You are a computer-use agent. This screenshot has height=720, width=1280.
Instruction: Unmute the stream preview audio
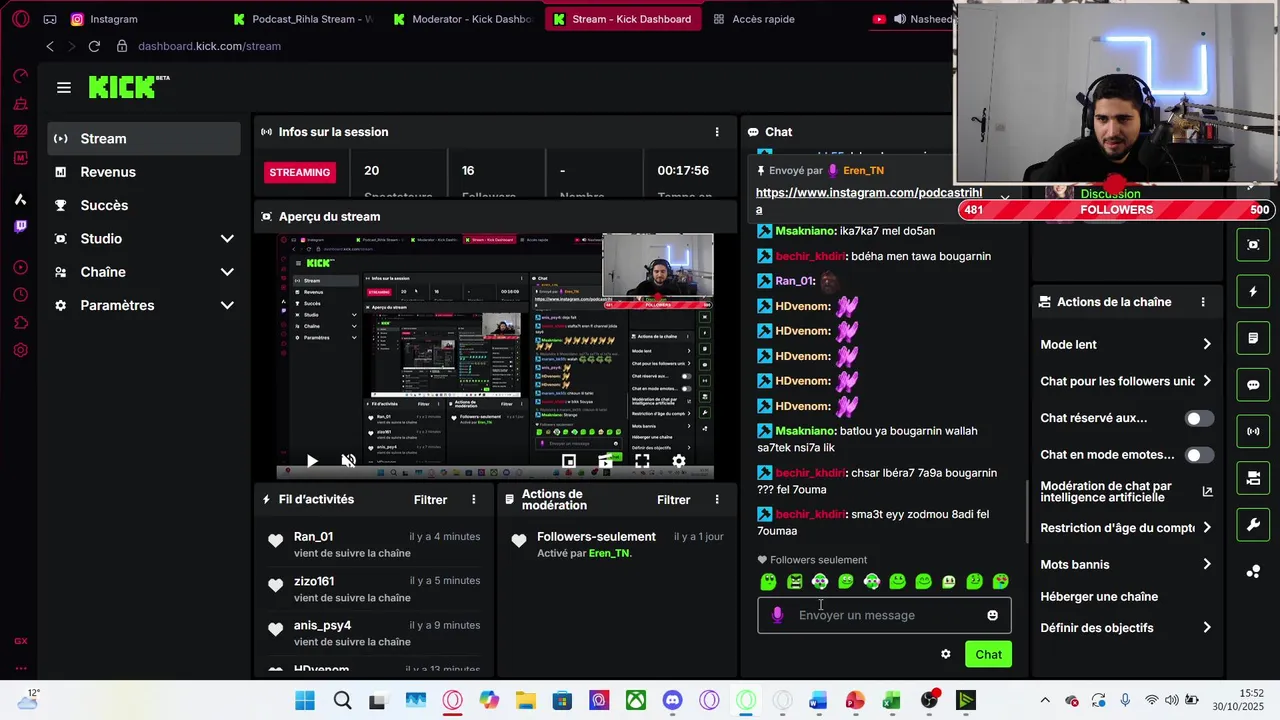coord(348,461)
